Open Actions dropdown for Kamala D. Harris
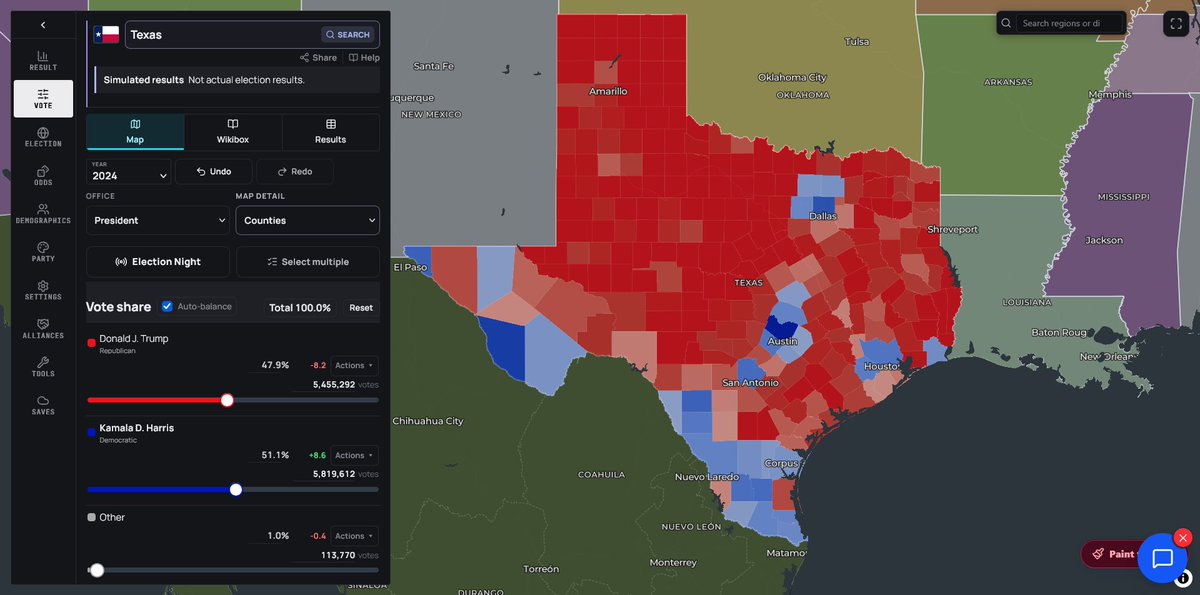 [354, 455]
